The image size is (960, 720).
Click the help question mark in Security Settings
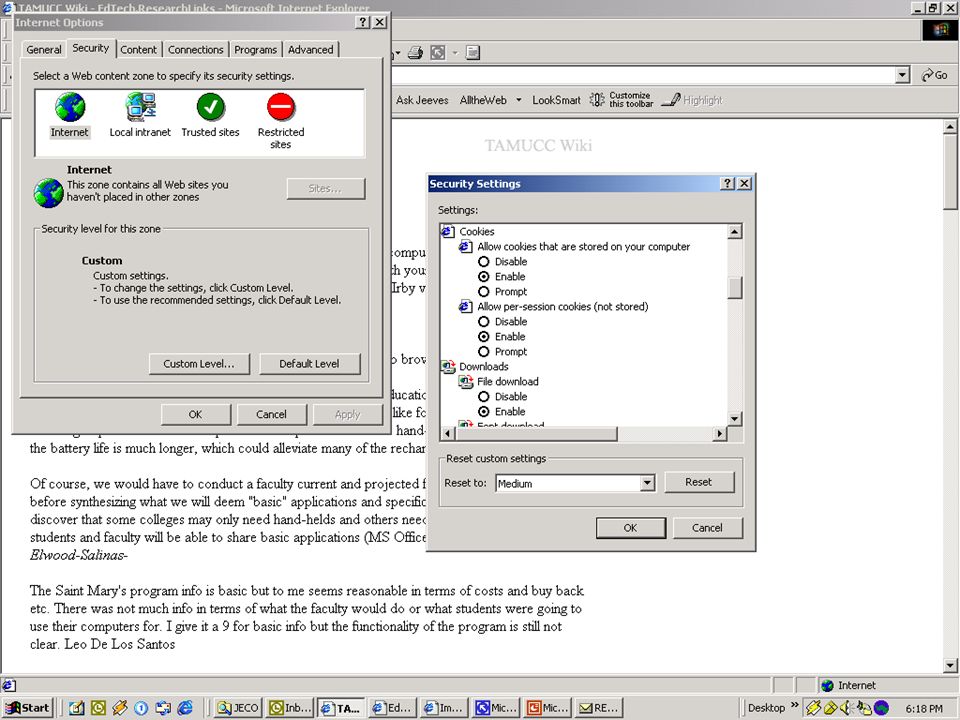pyautogui.click(x=727, y=184)
